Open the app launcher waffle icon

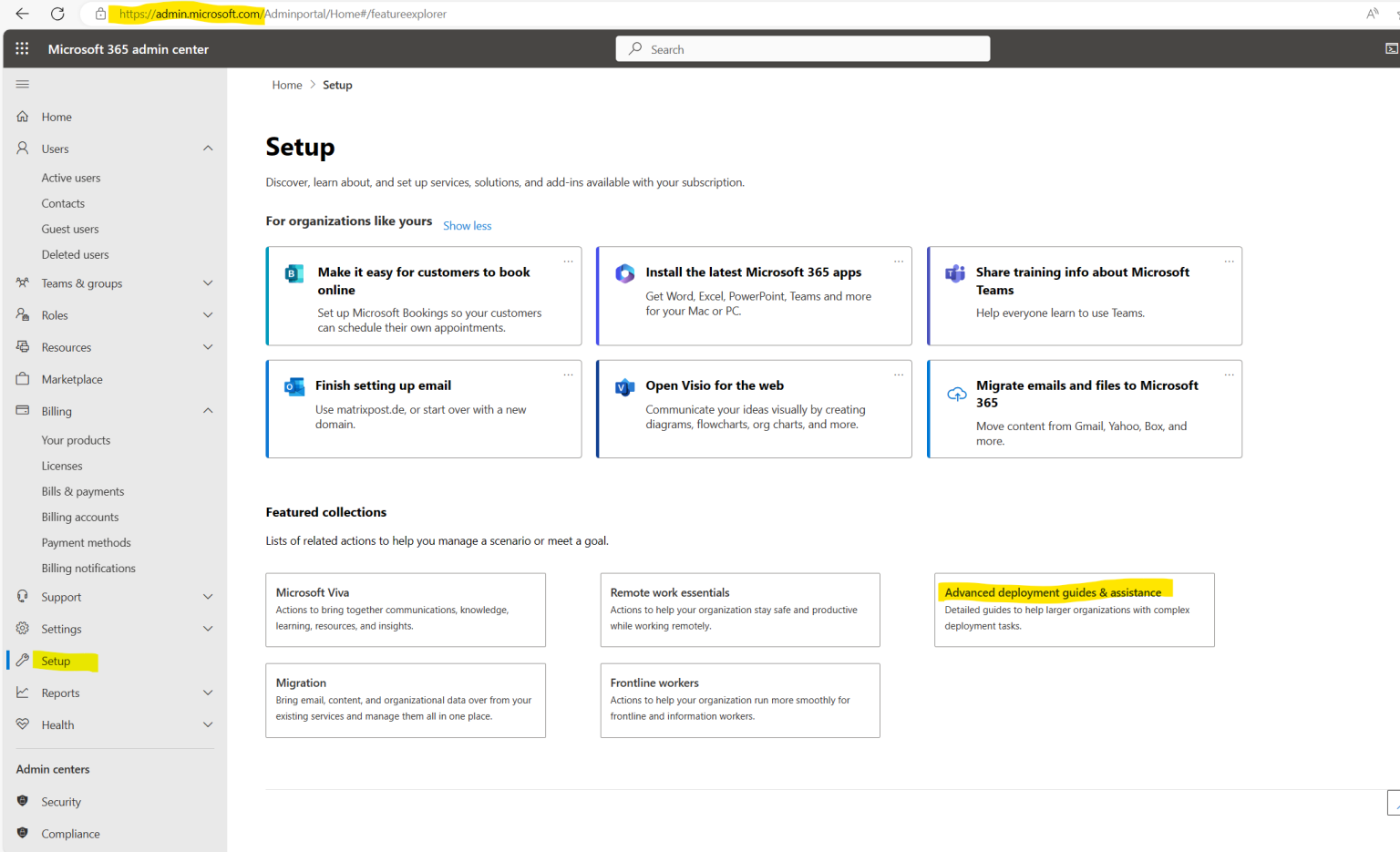coord(22,49)
